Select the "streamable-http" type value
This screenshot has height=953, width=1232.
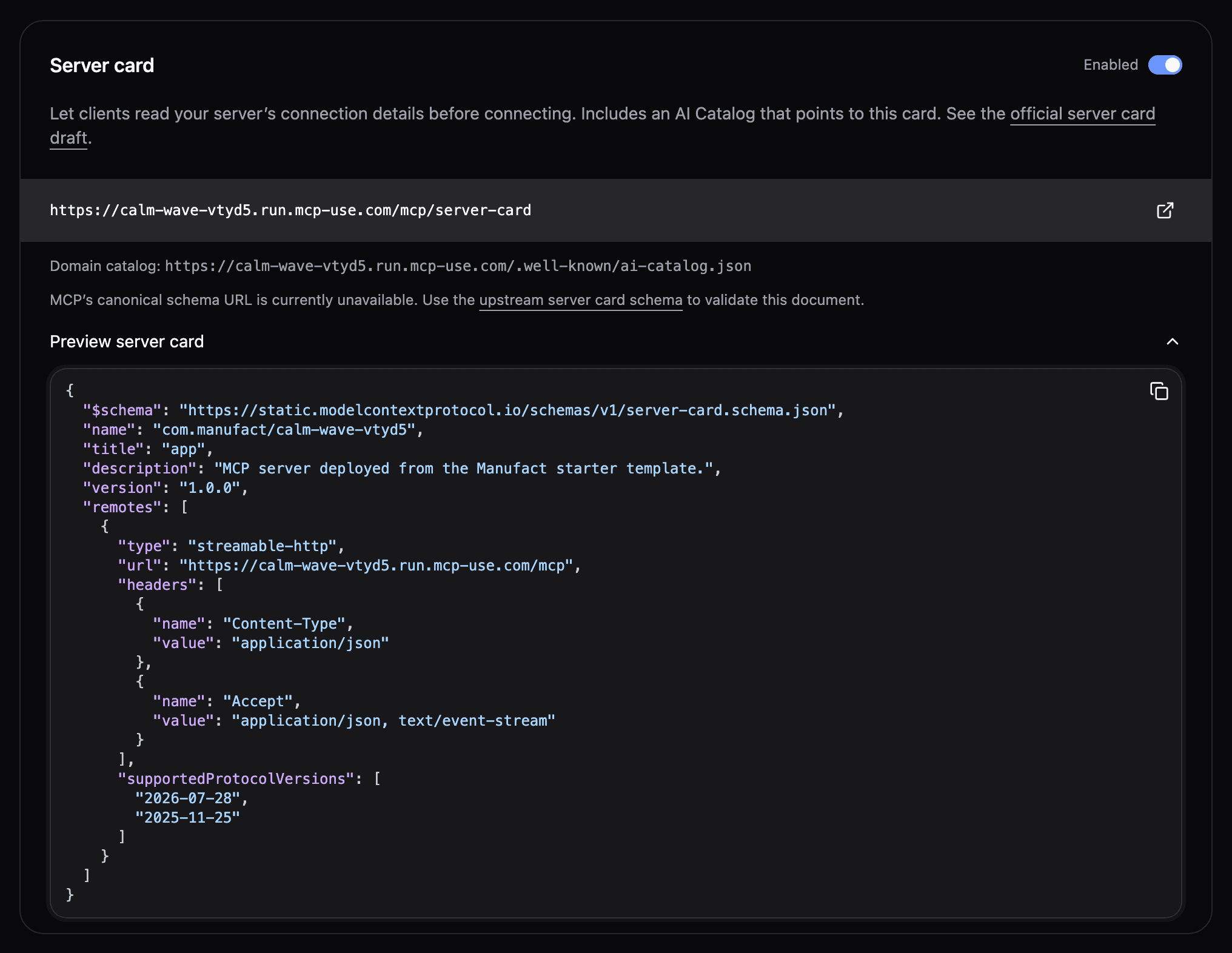point(262,546)
